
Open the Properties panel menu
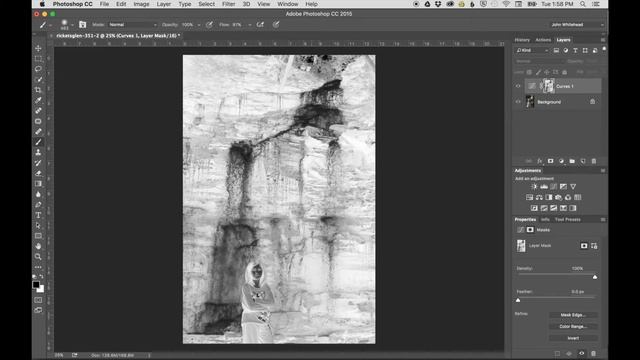(603, 220)
